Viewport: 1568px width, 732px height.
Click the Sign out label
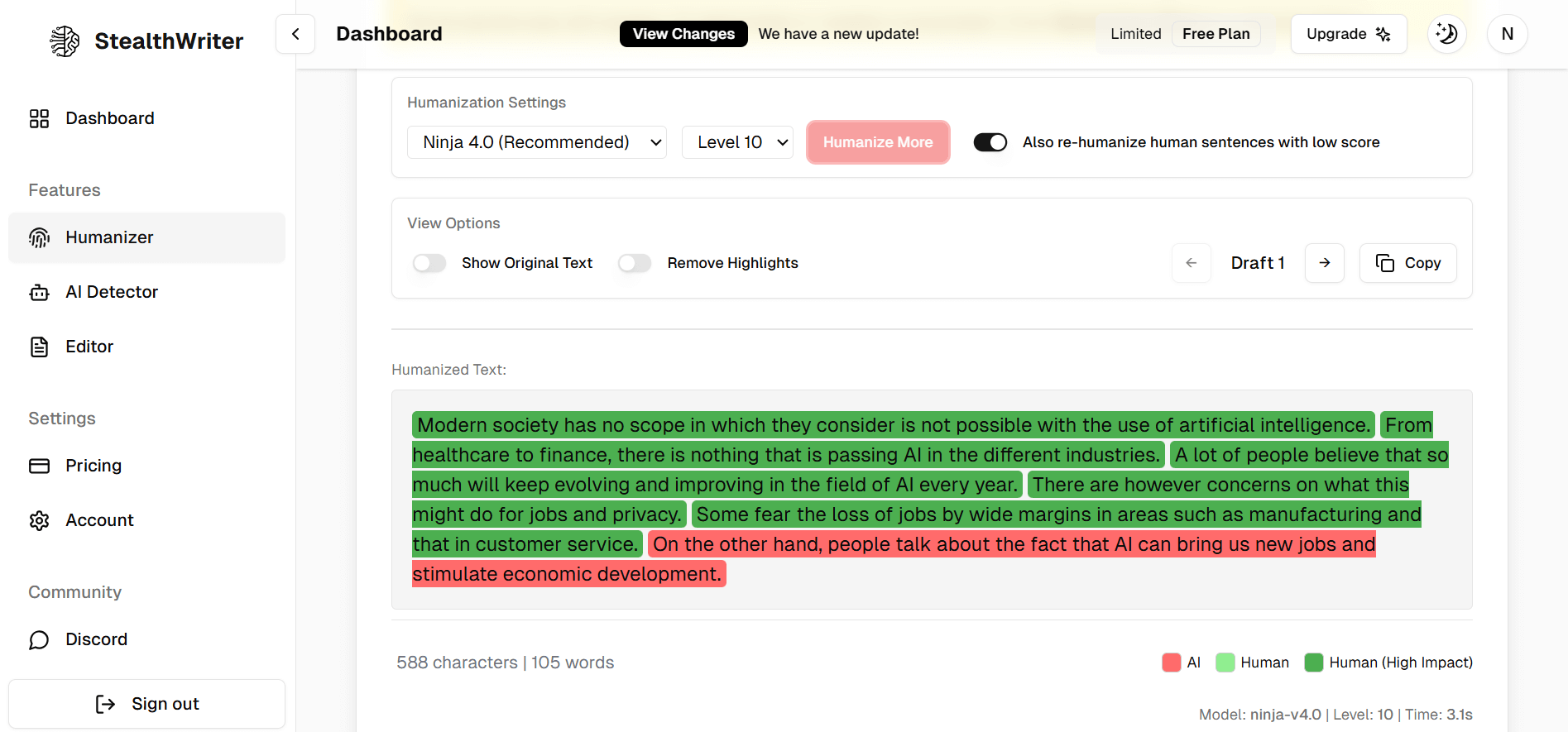pyautogui.click(x=165, y=704)
